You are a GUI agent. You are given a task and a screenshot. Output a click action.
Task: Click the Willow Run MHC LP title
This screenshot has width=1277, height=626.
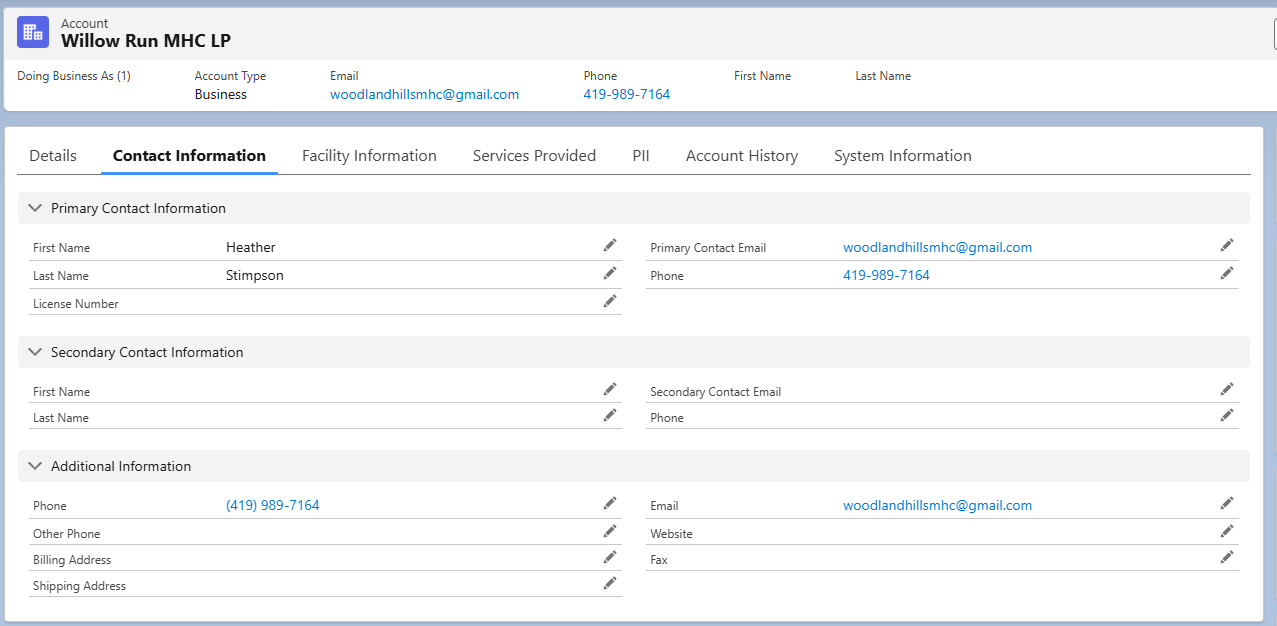click(x=146, y=41)
